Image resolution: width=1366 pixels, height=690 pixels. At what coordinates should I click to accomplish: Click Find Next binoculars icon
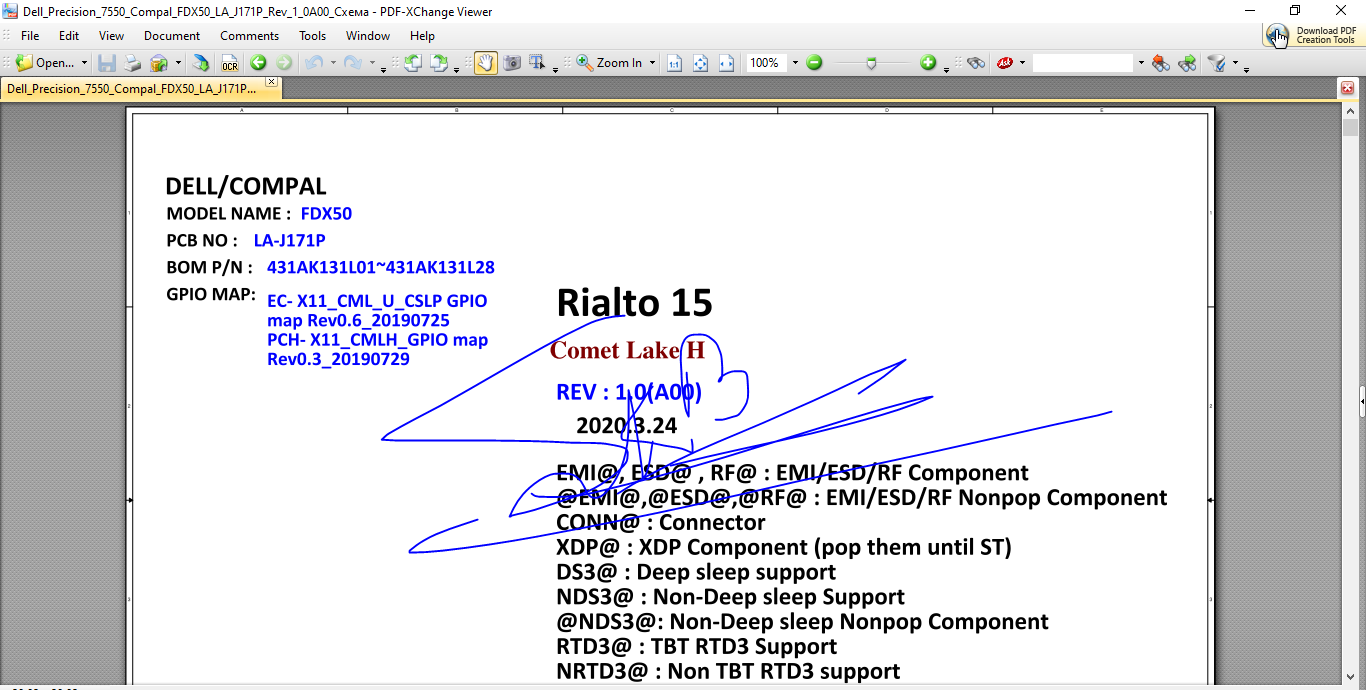(x=1187, y=63)
